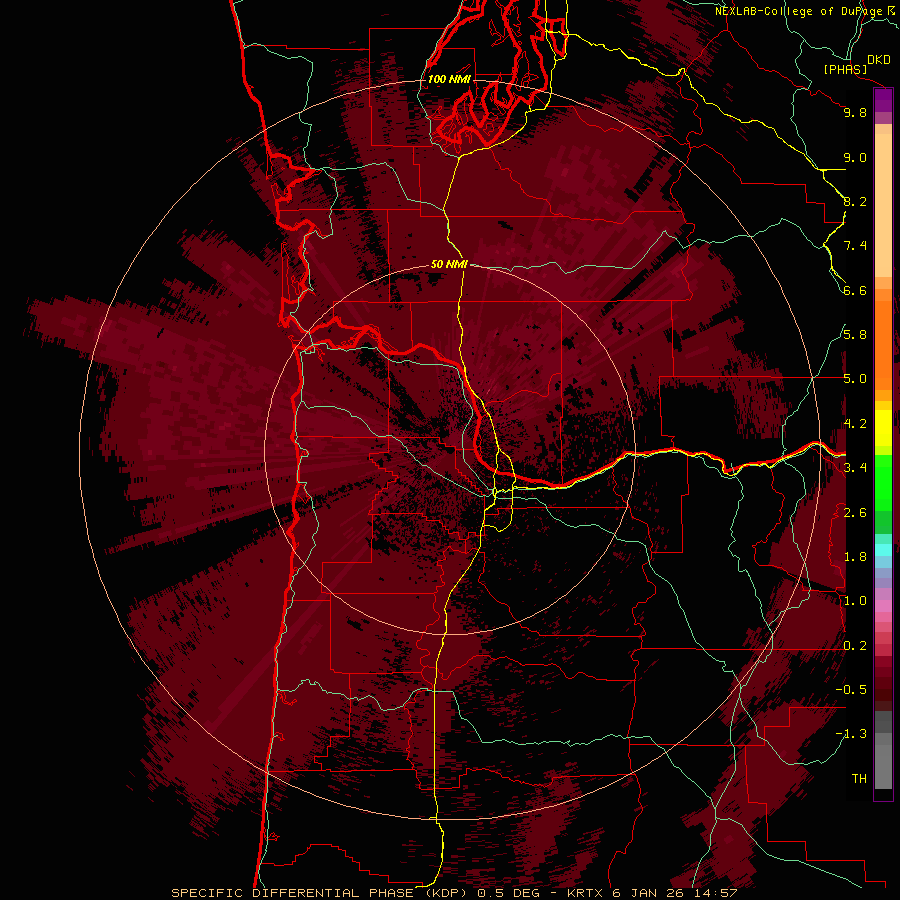Pick the bright green segment of the color bar
900x900 pixels.
(x=883, y=482)
